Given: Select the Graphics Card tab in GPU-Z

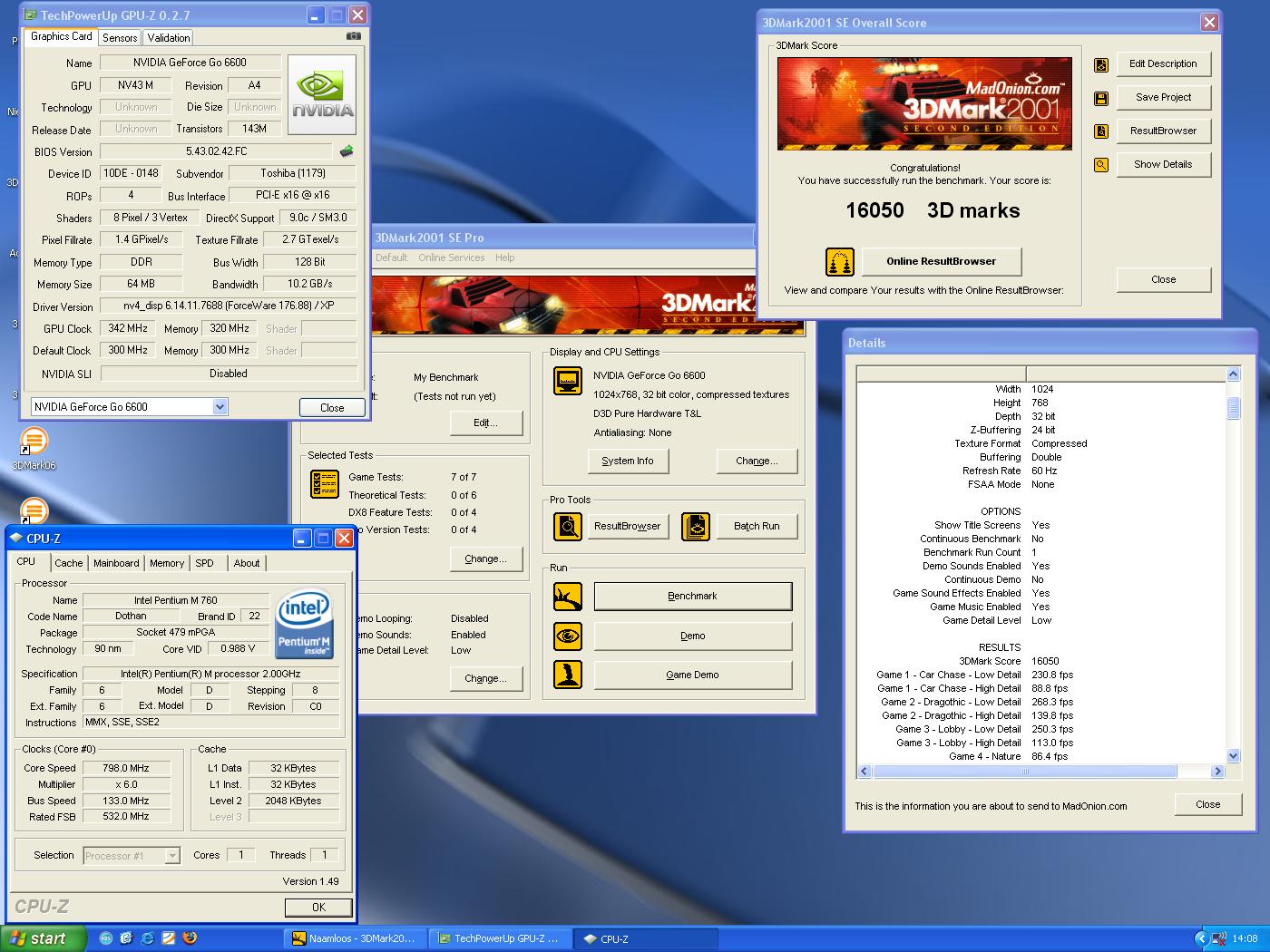Looking at the screenshot, I should 61,36.
